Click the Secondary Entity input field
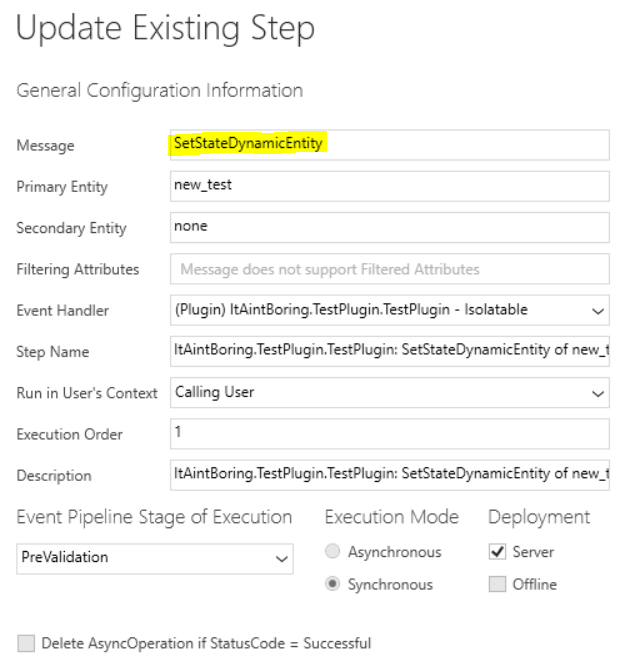Viewport: 642px width, 661px height. pyautogui.click(x=389, y=227)
